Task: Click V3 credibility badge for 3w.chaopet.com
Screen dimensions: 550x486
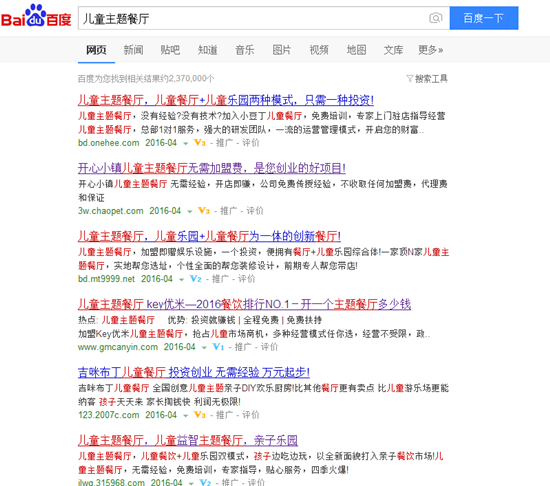Action: click(204, 211)
